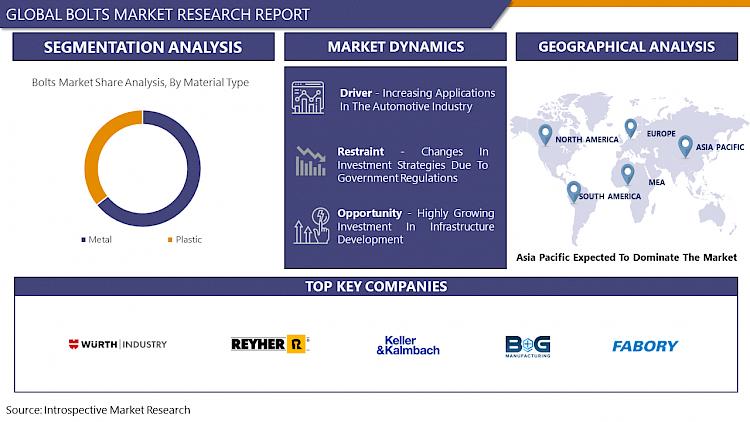Viewport: 750px width, 422px height.
Task: Select the Europe map pin
Action: click(630, 128)
